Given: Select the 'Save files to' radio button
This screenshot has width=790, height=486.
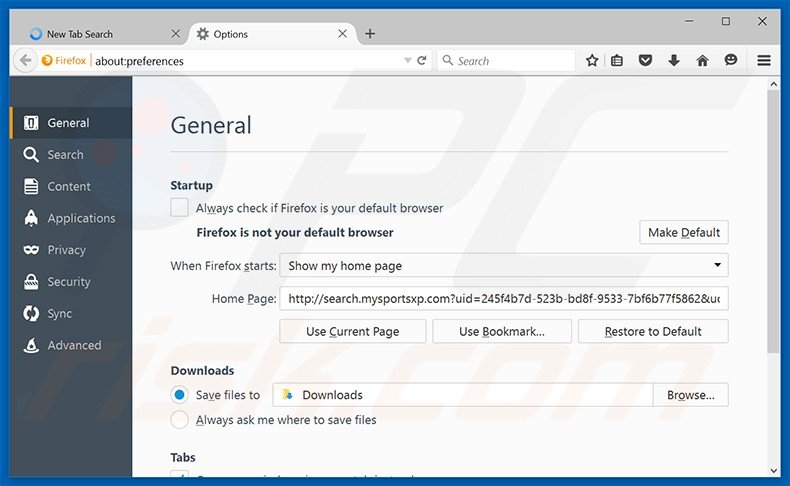Looking at the screenshot, I should 179,395.
